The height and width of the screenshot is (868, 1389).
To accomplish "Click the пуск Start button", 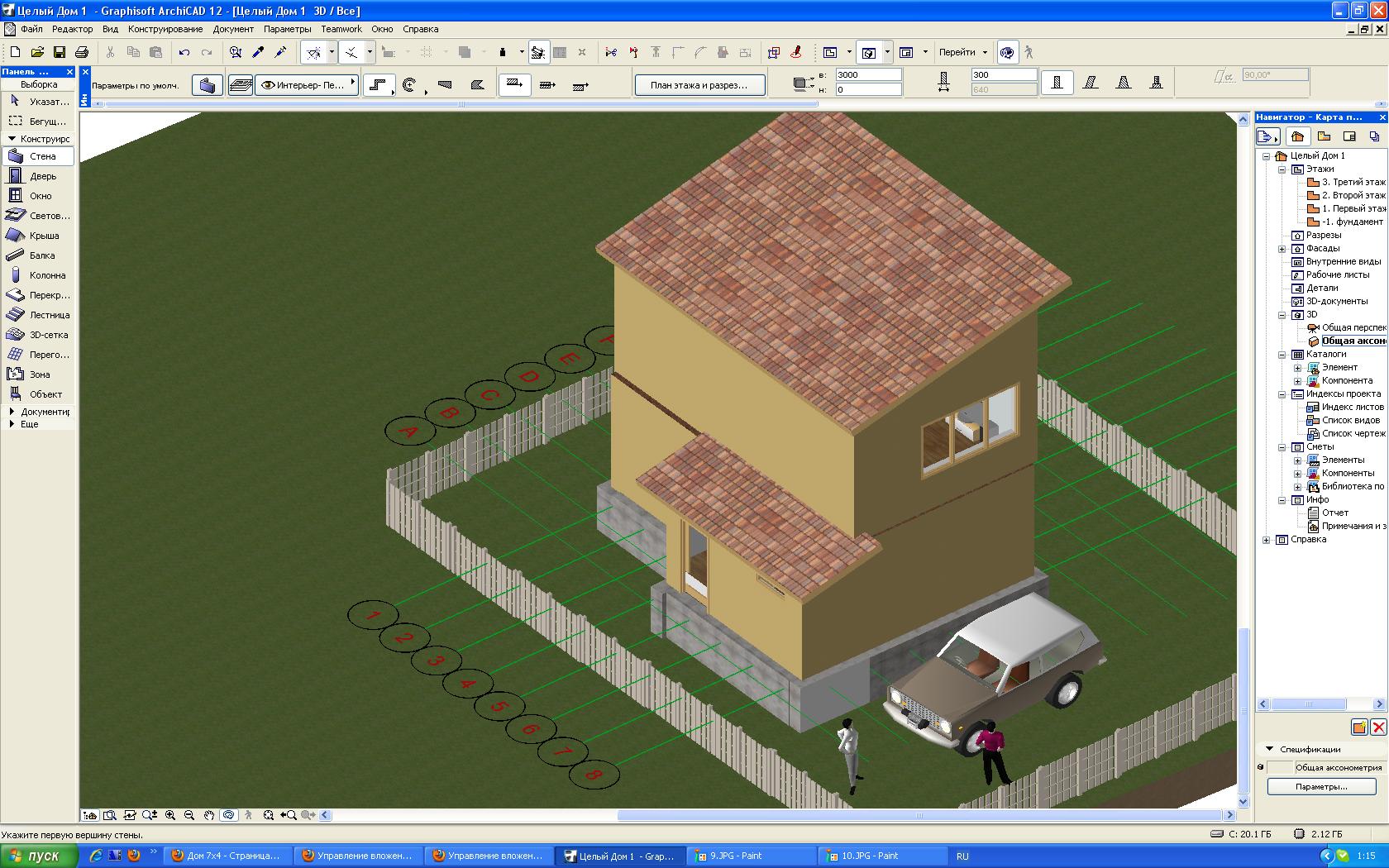I will (x=39, y=856).
